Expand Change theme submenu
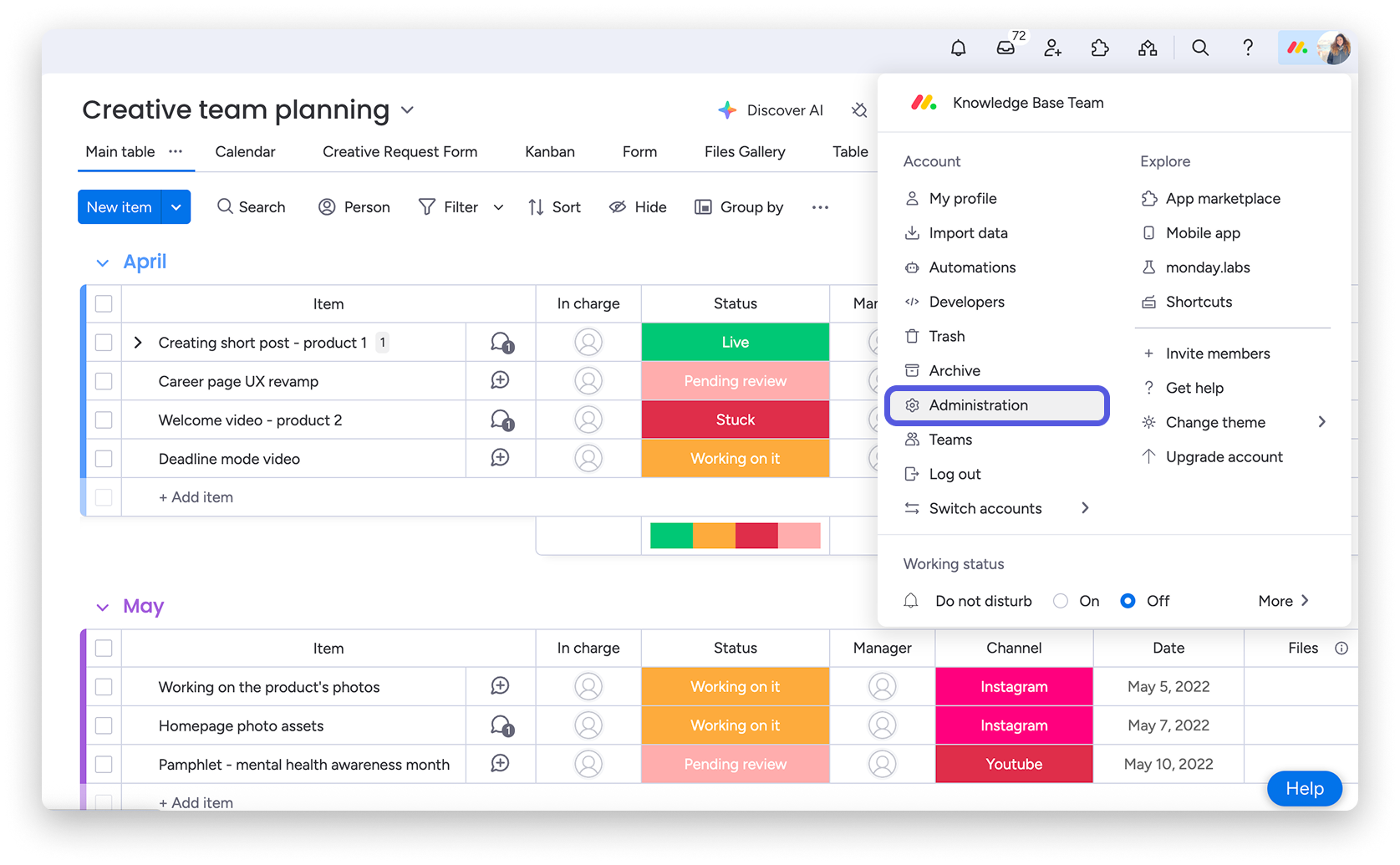The image size is (1400, 865). pyautogui.click(x=1321, y=422)
